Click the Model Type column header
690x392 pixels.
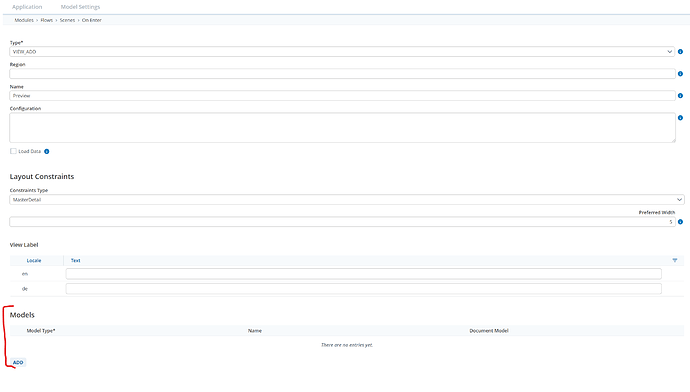coord(41,330)
